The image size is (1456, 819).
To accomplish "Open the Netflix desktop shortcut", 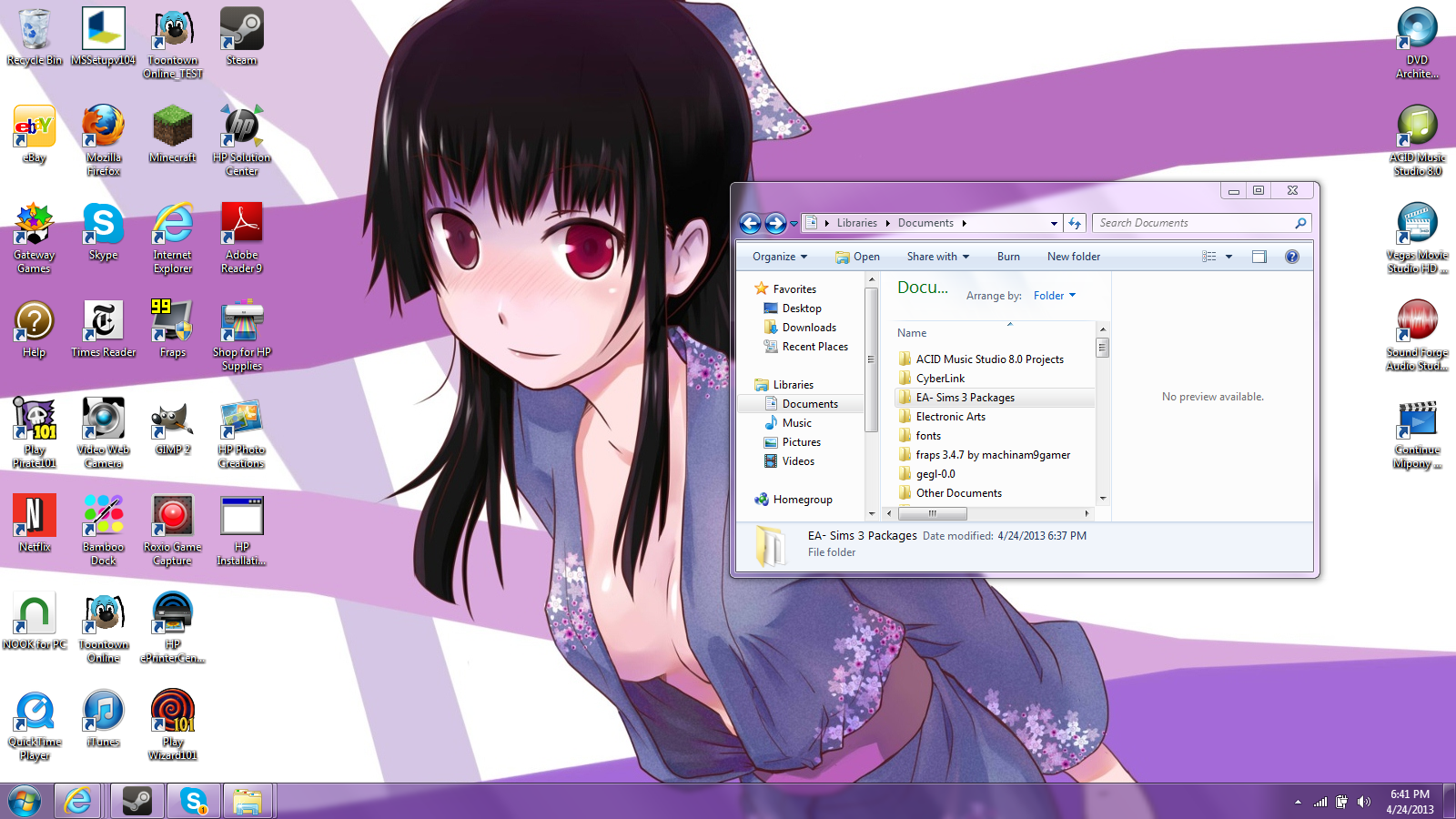I will pos(35,523).
